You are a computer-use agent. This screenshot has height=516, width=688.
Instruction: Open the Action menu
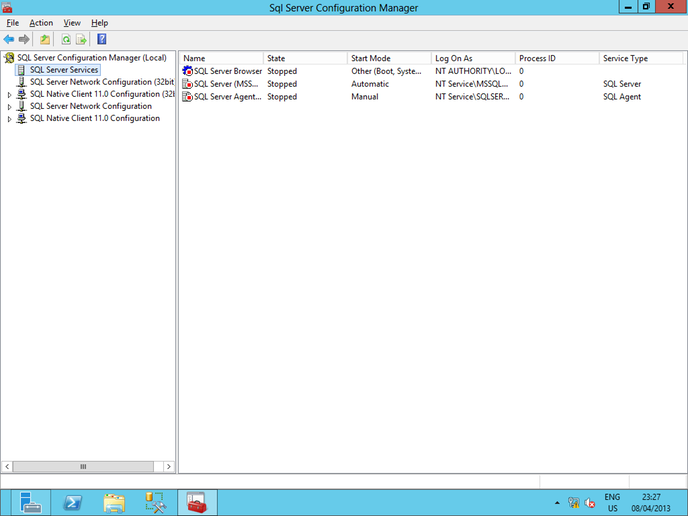pos(41,23)
